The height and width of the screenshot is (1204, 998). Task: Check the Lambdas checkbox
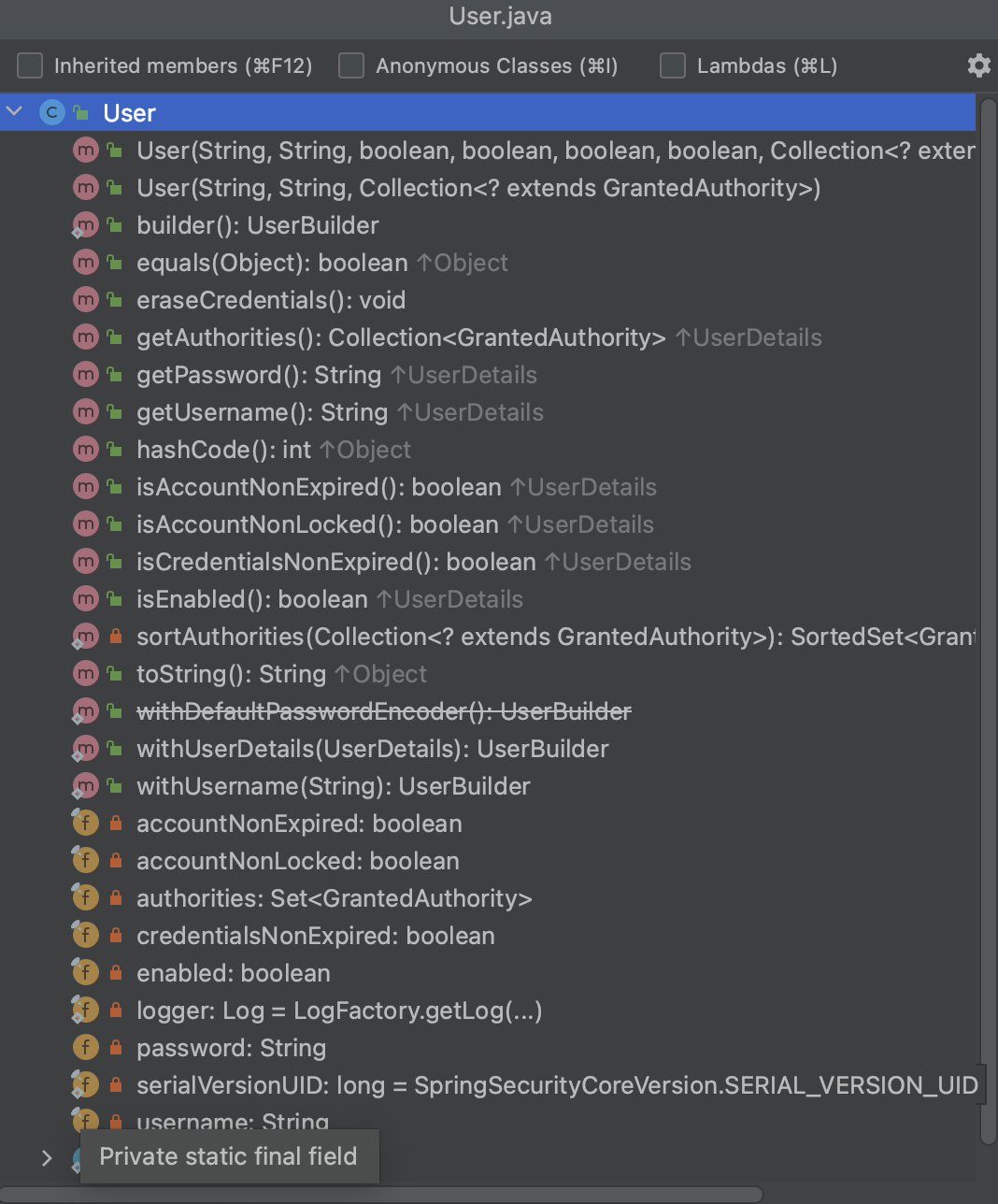point(673,65)
